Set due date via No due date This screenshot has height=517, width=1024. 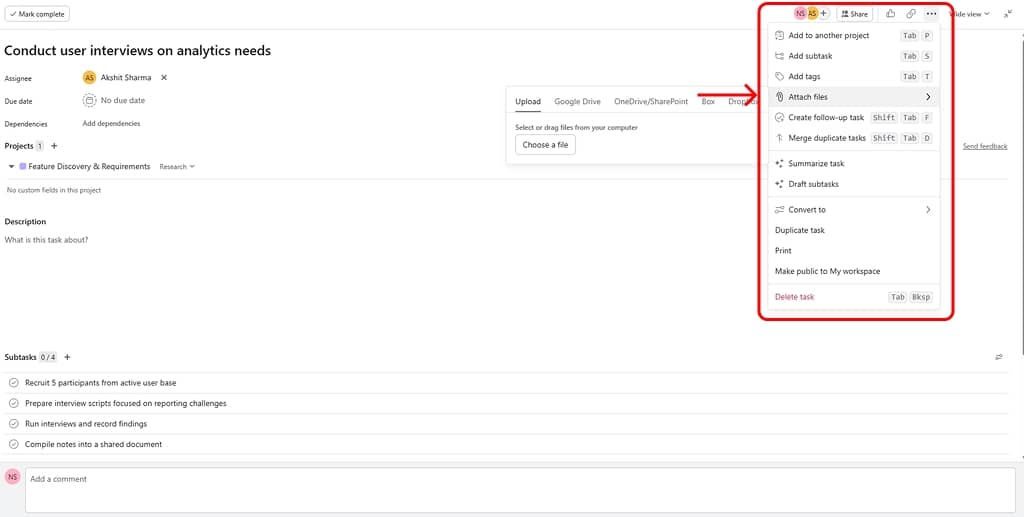click(123, 101)
